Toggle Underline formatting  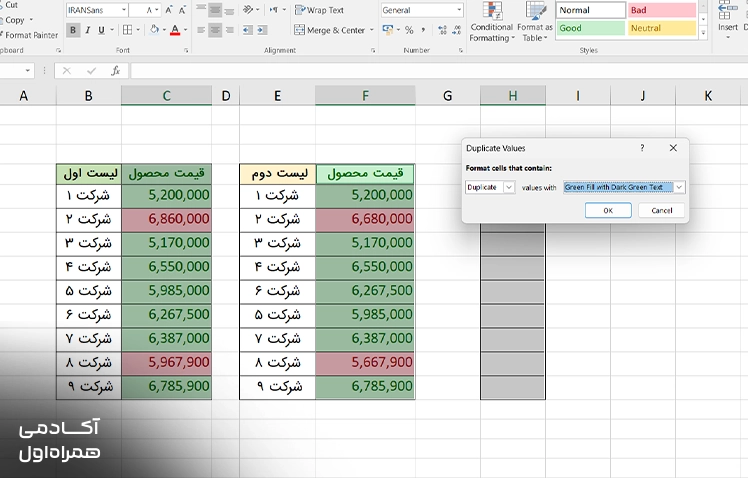point(101,30)
